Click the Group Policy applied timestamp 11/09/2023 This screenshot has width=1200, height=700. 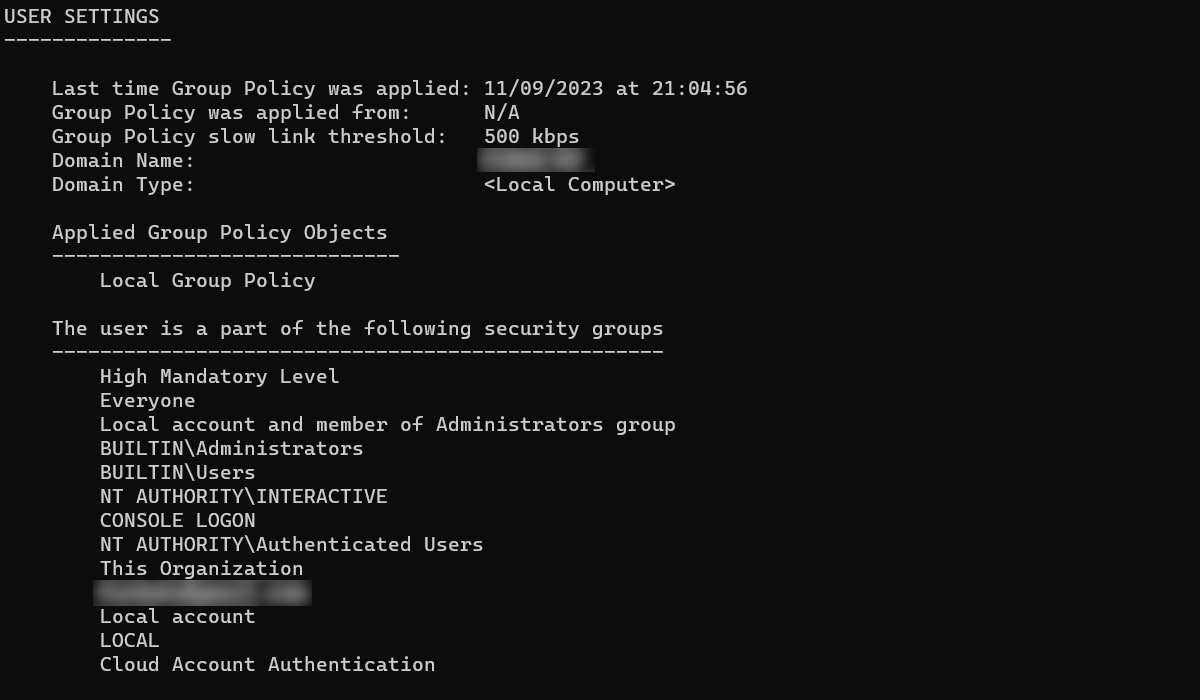pos(543,89)
